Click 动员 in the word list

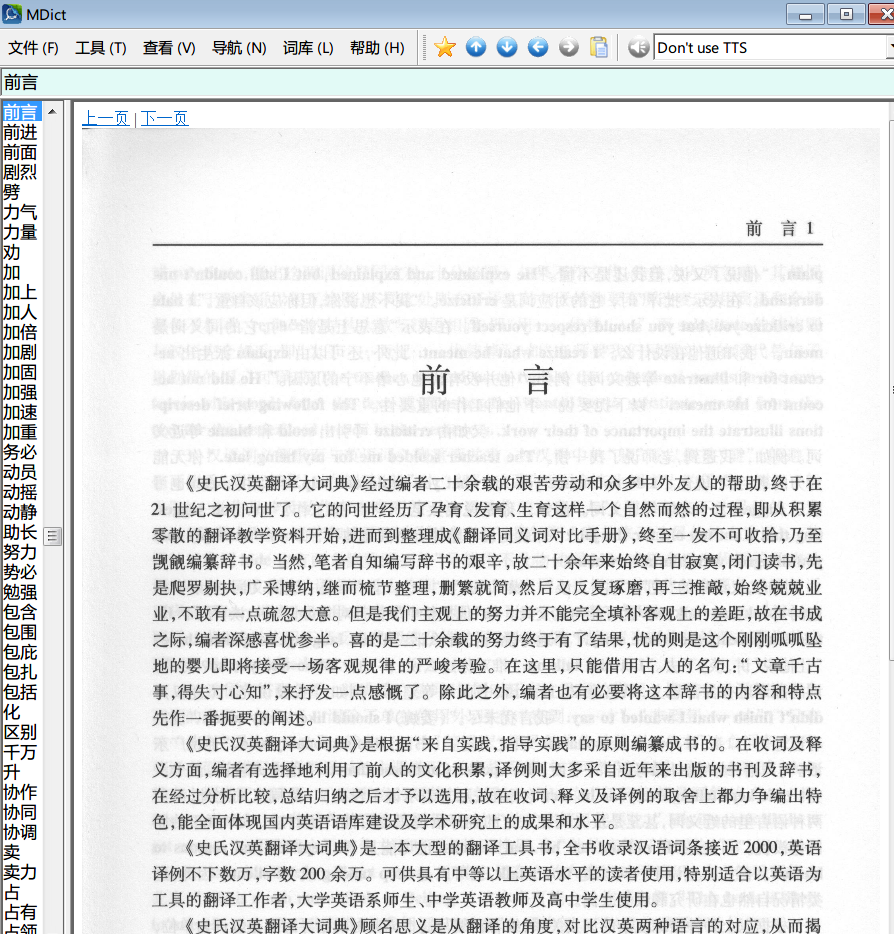(20, 472)
